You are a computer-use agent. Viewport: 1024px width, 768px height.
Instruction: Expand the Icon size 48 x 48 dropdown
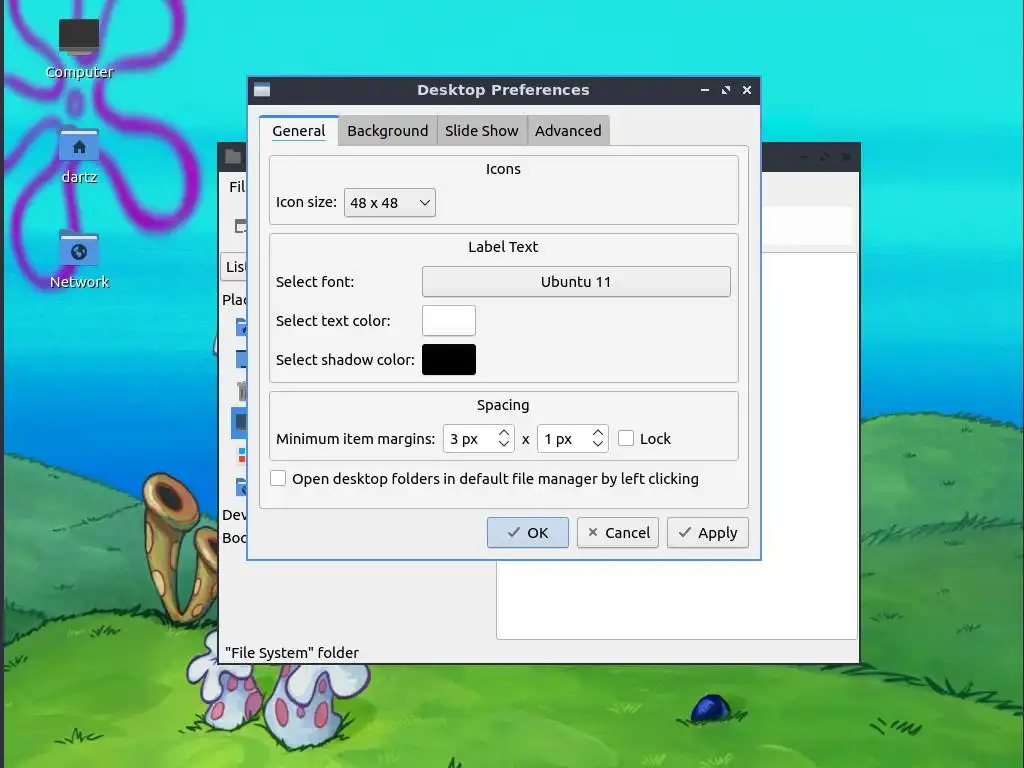tap(390, 202)
